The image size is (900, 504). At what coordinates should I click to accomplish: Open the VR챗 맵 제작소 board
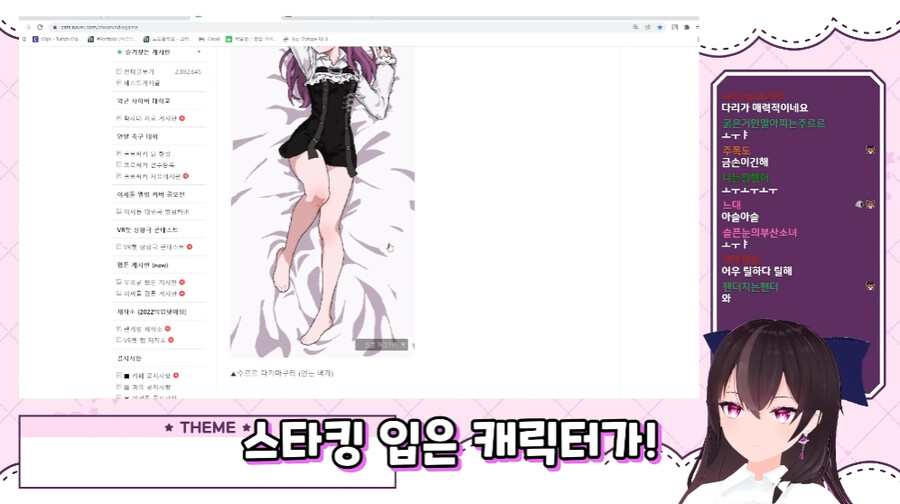[145, 339]
